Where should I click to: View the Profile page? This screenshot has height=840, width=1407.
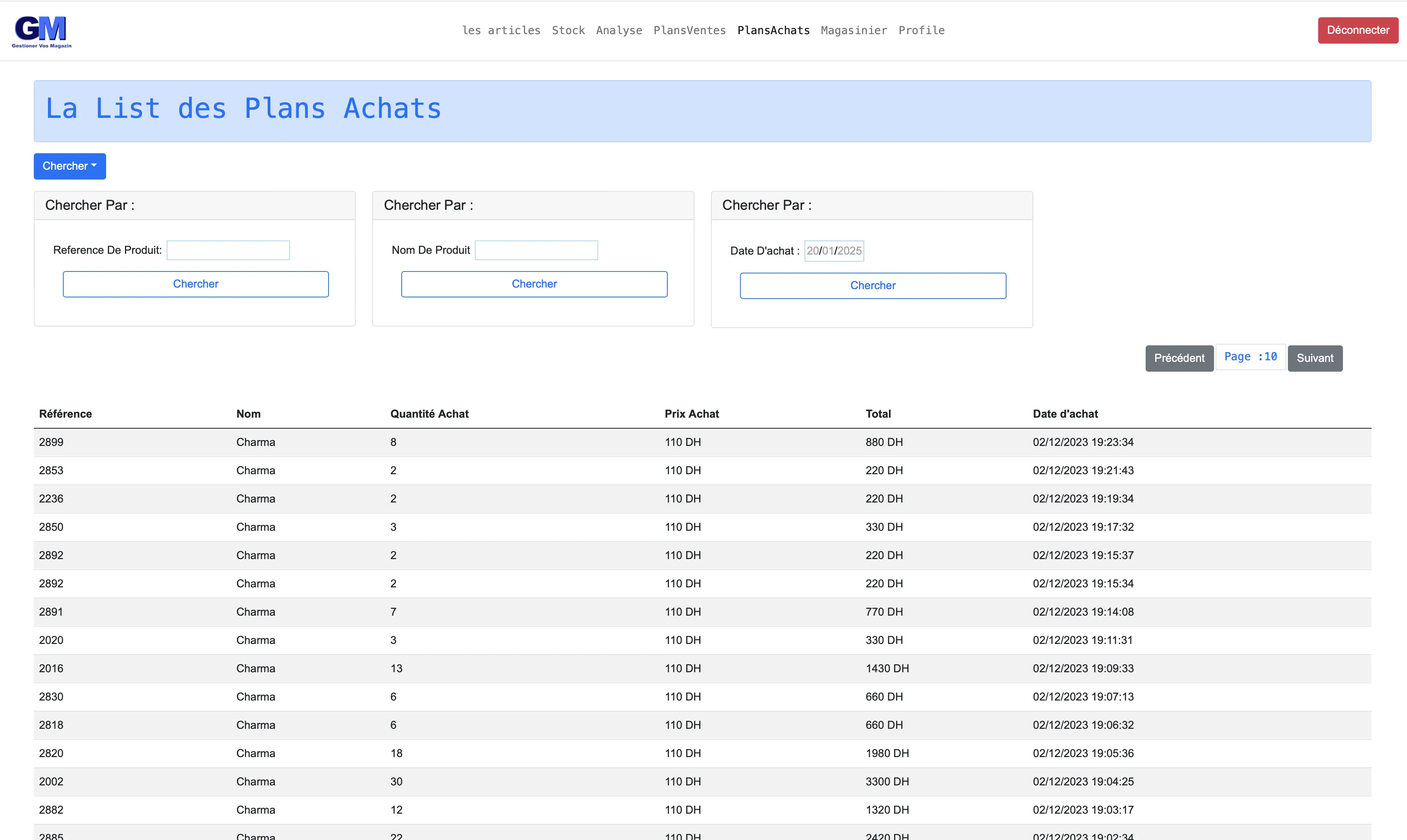tap(921, 31)
